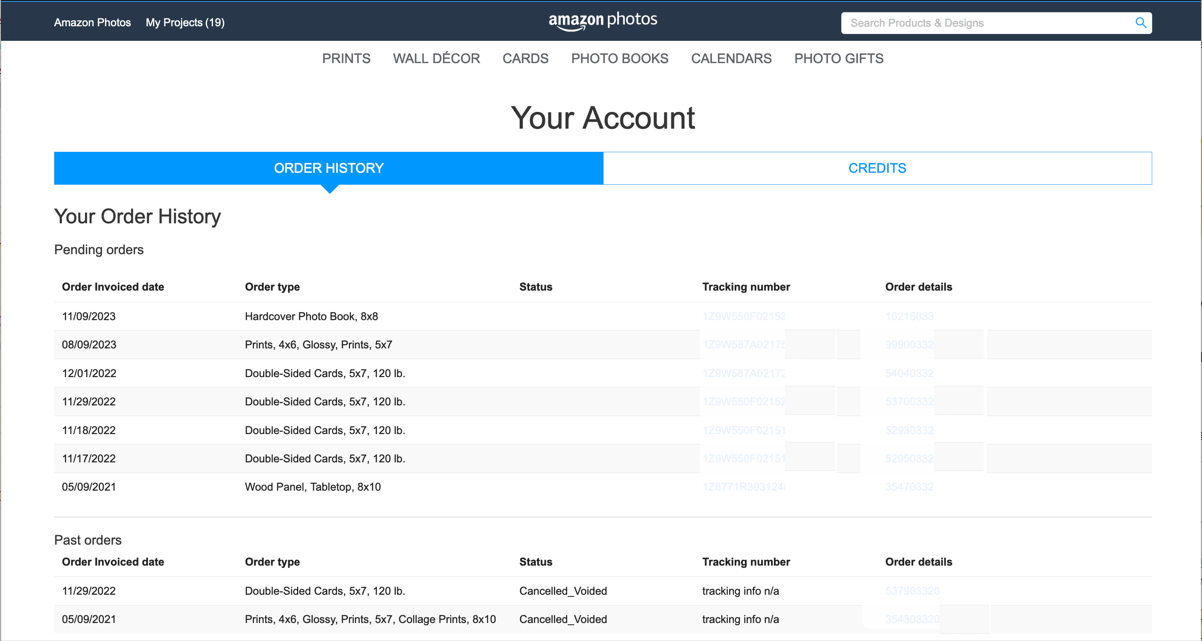The image size is (1202, 641).
Task: Open order details for the 05/09/2021 past order
Action: (914, 619)
